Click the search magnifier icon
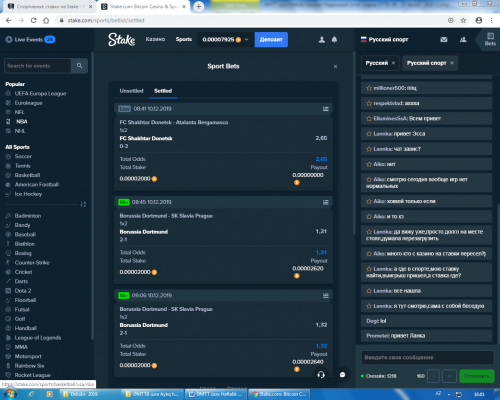 pyautogui.click(x=79, y=66)
